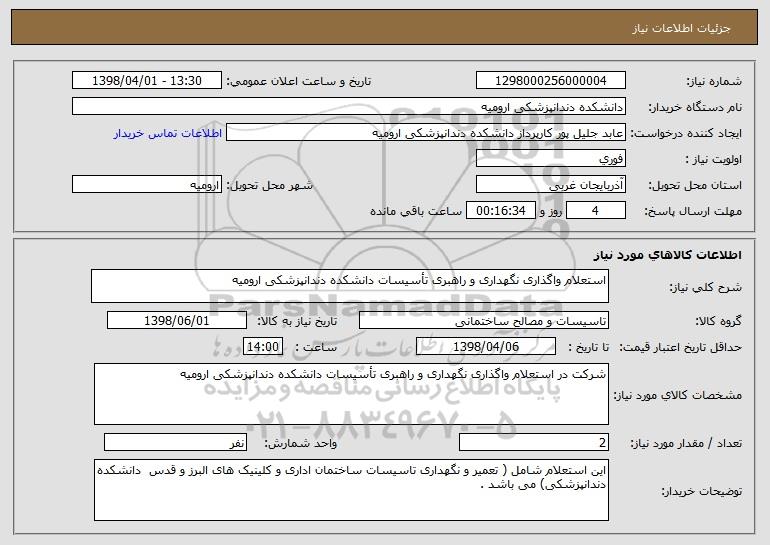Image resolution: width=770 pixels, height=545 pixels.
Task: Click the گروه کالا label
Action: tap(718, 322)
